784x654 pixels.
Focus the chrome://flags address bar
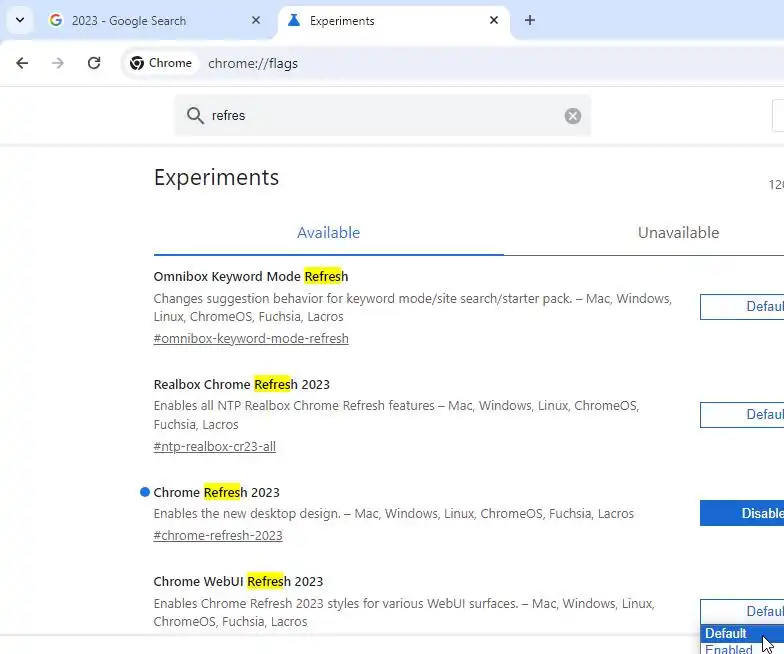point(450,64)
